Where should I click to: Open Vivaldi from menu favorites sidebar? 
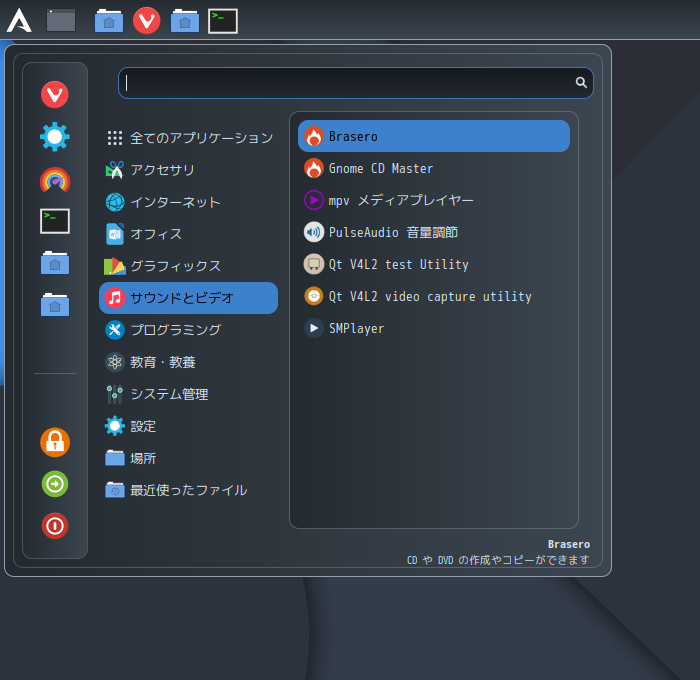point(55,95)
